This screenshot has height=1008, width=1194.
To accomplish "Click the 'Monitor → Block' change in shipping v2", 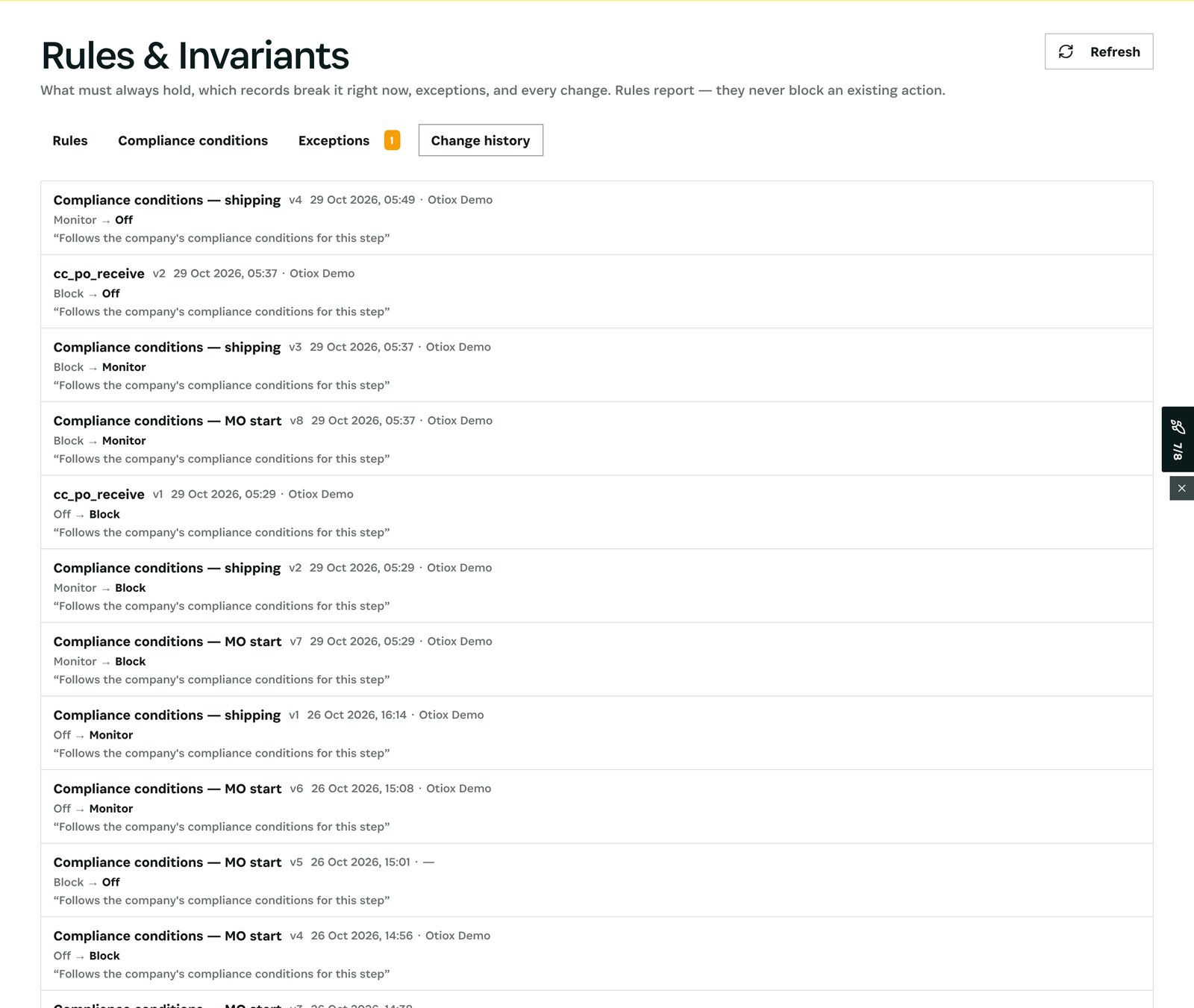I will (100, 588).
